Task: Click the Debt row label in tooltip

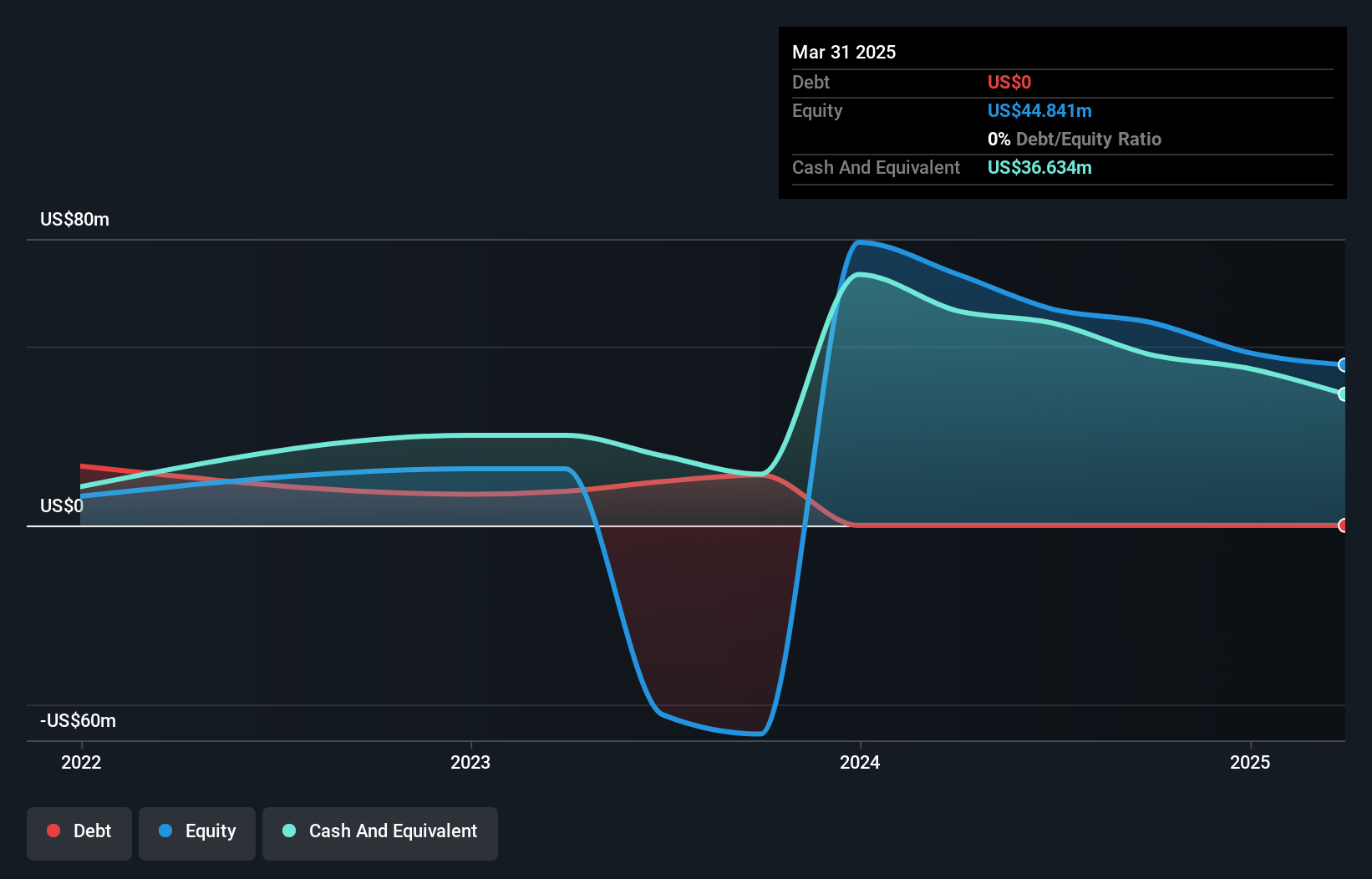Action: (x=810, y=82)
